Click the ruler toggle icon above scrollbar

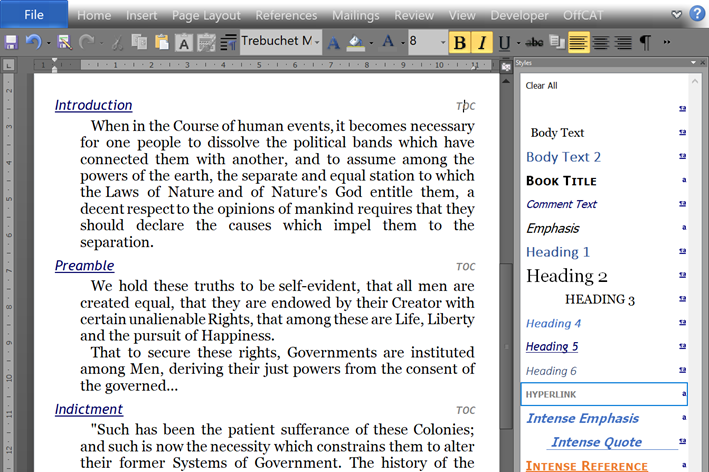tap(506, 67)
